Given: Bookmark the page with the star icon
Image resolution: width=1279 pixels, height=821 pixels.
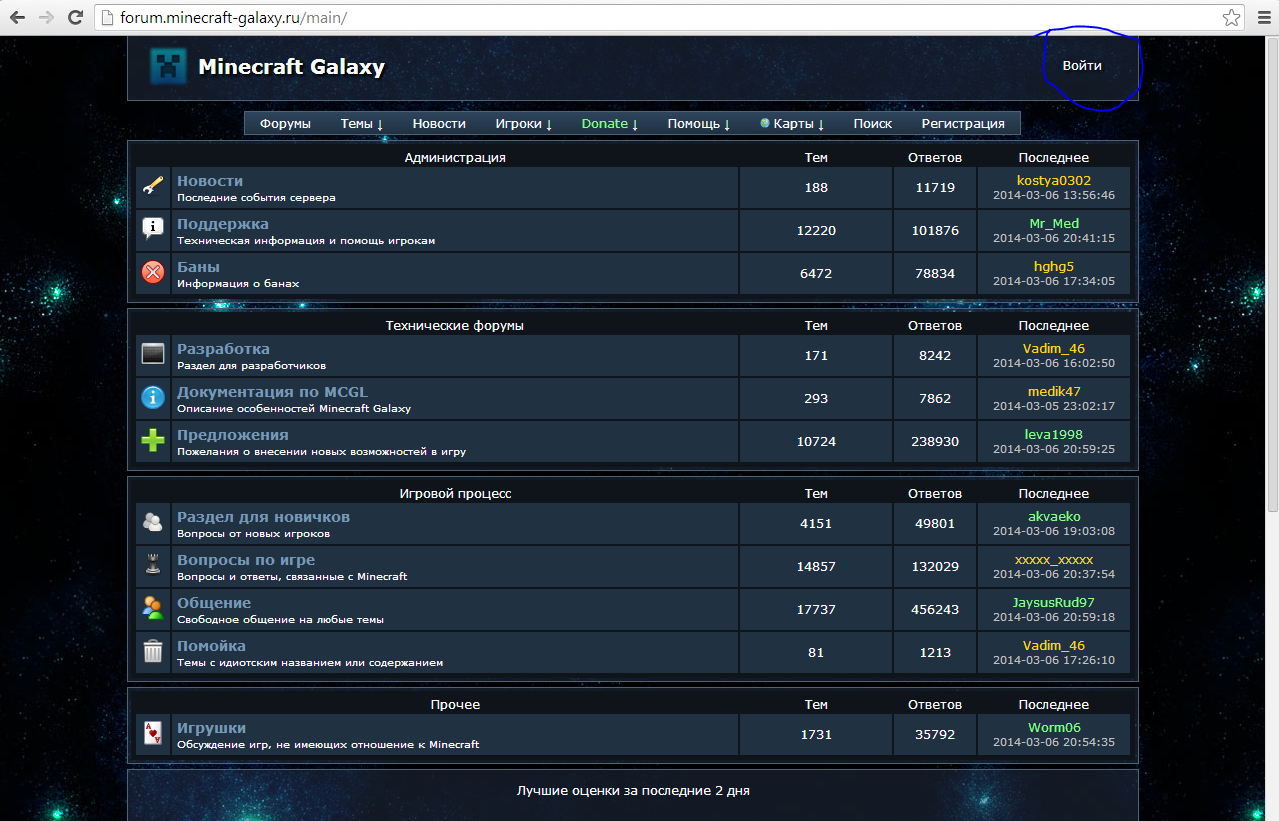Looking at the screenshot, I should tap(1232, 17).
